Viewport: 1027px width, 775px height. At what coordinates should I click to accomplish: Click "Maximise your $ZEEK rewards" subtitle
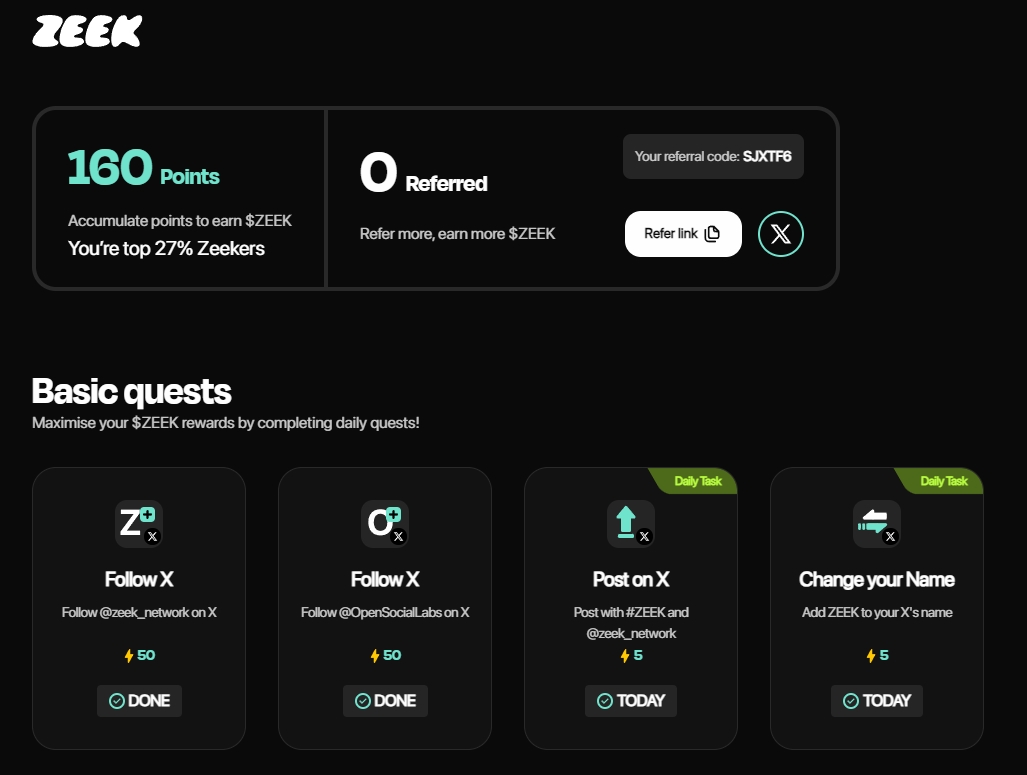(226, 423)
